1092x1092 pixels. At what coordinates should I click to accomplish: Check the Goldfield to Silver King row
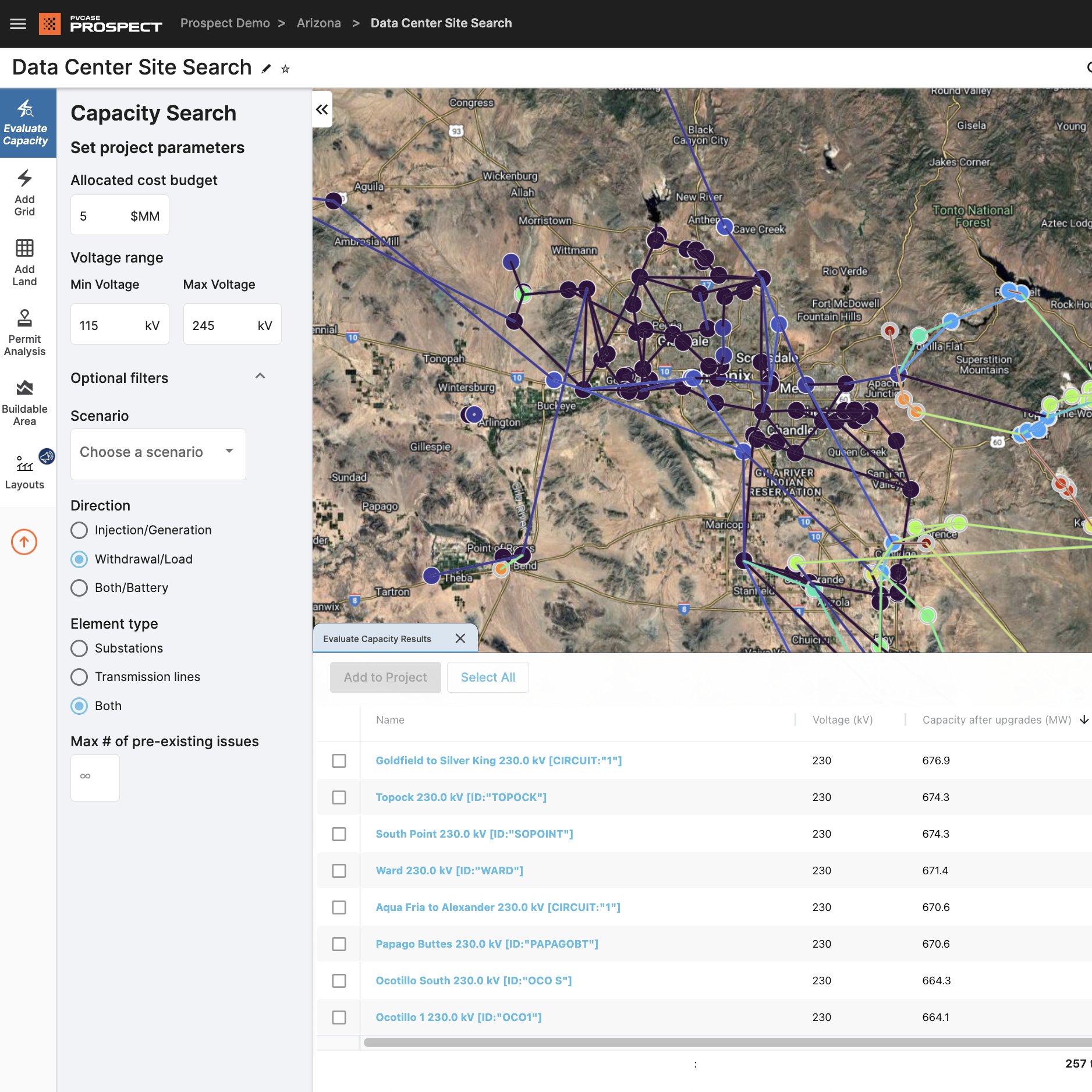[339, 760]
